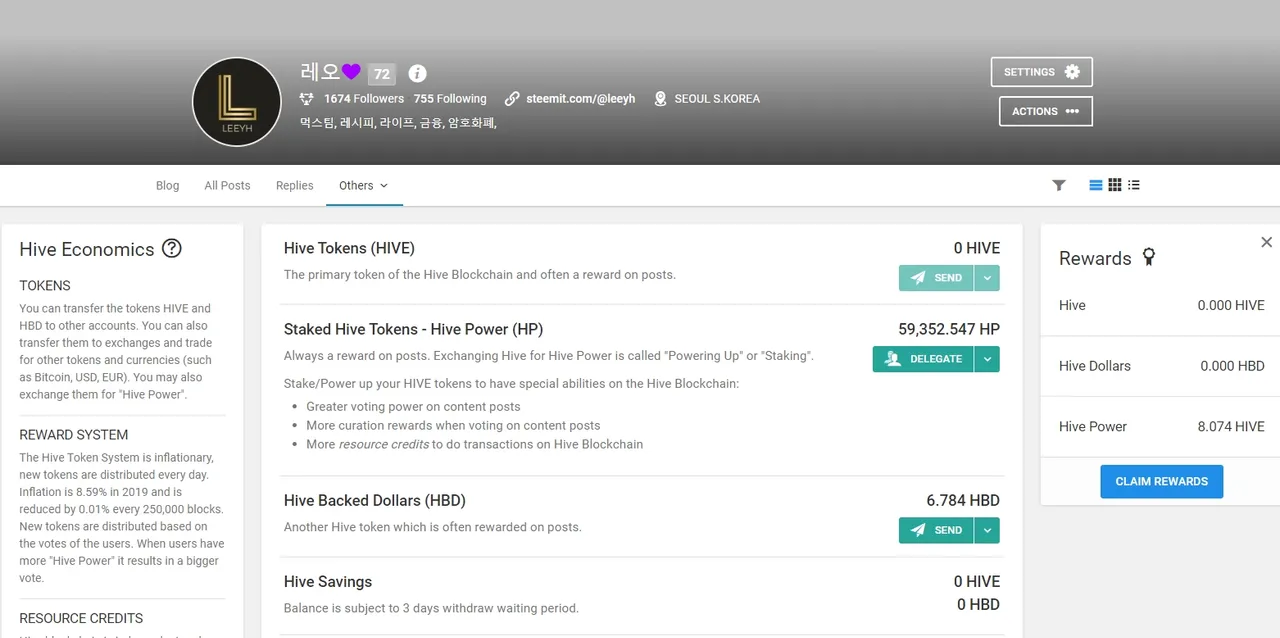1280x638 pixels.
Task: Click Send for Hive Backed Dollars
Action: pos(936,530)
